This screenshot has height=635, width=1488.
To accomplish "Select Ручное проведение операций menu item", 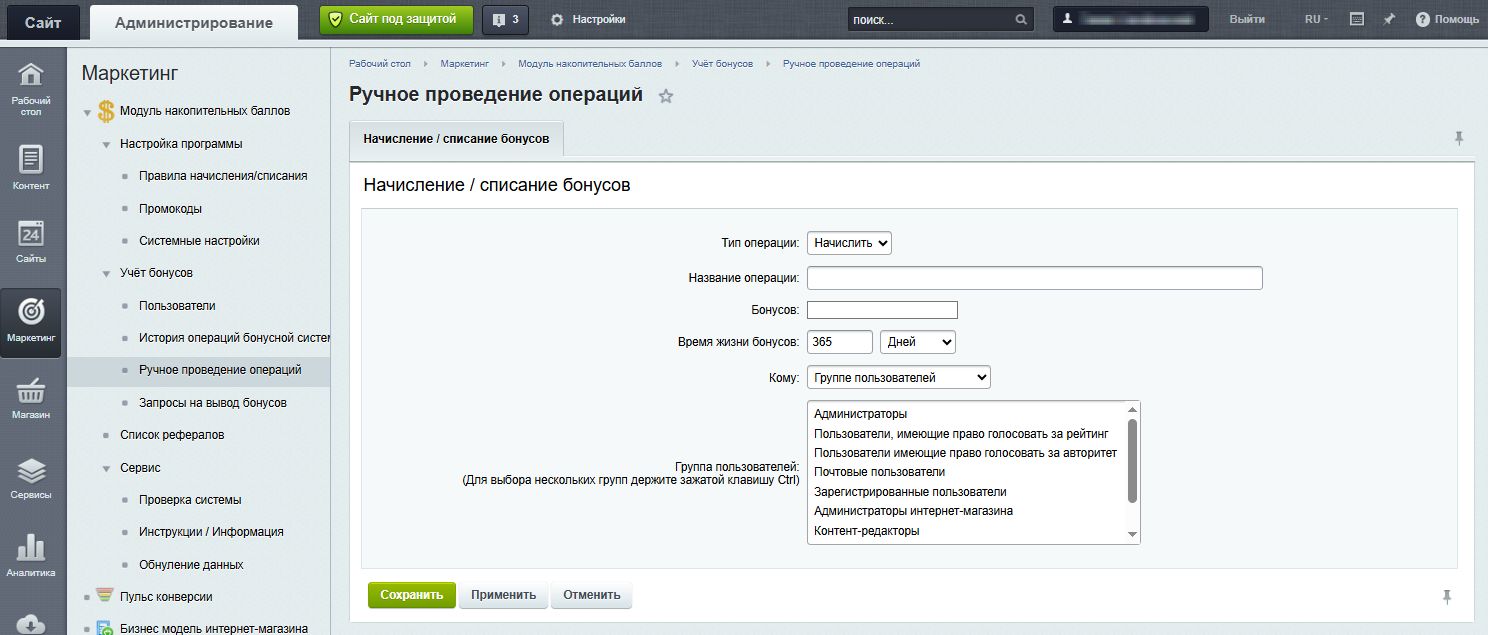I will coord(220,370).
